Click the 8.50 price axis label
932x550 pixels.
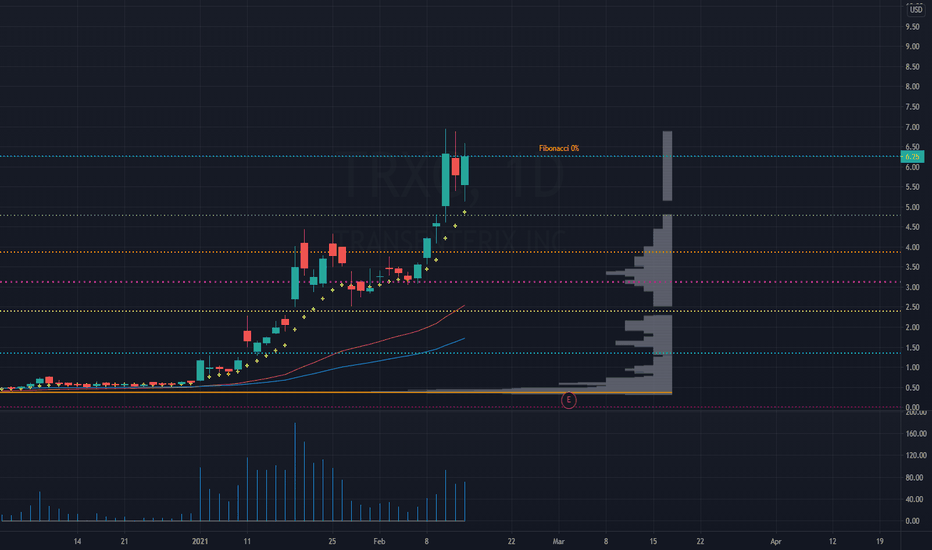pos(912,67)
